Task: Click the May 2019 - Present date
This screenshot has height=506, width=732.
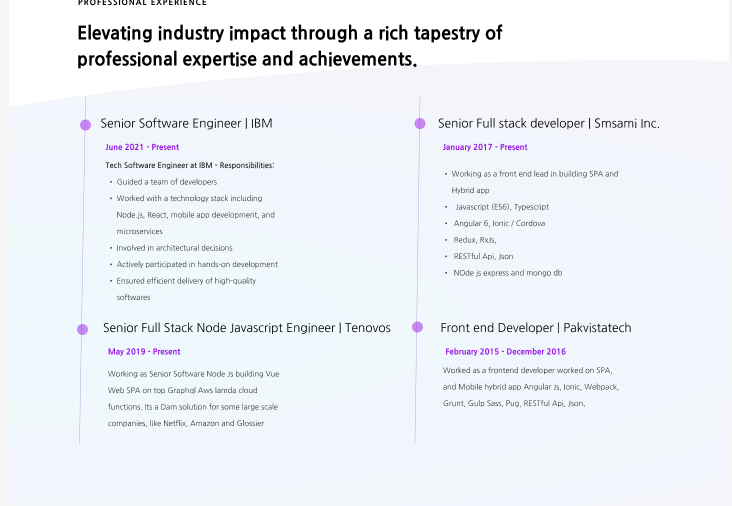Action: 144,351
